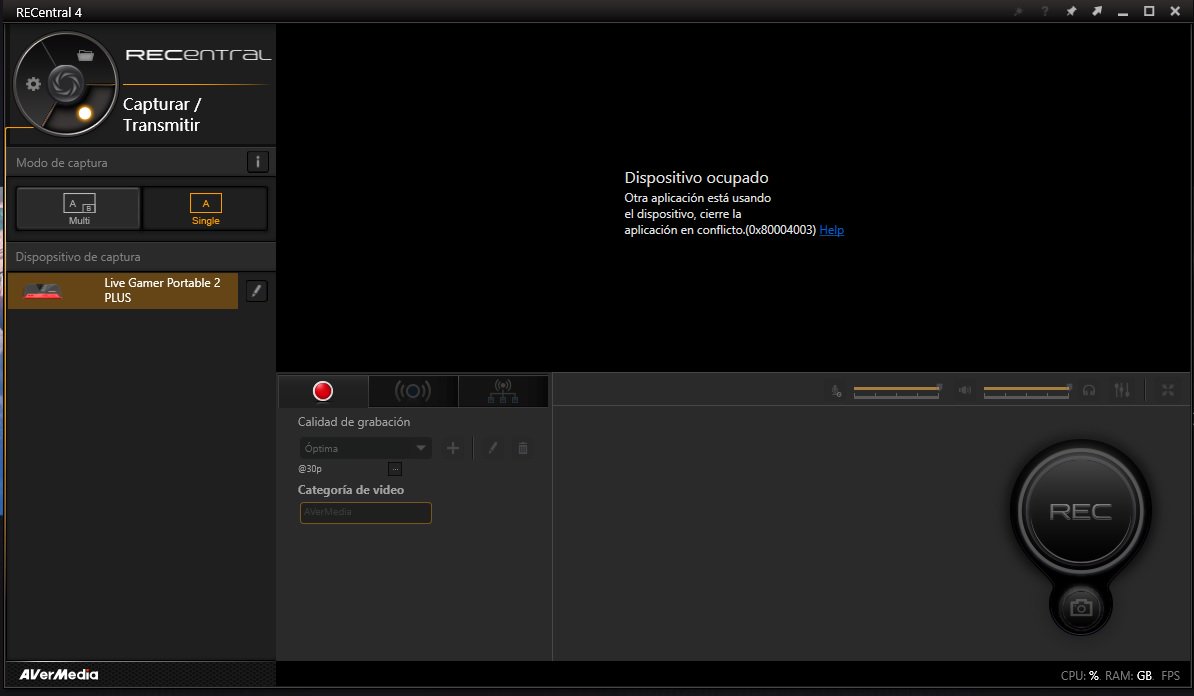This screenshot has width=1194, height=696.
Task: Open the file folder in circular menu
Action: click(x=85, y=55)
